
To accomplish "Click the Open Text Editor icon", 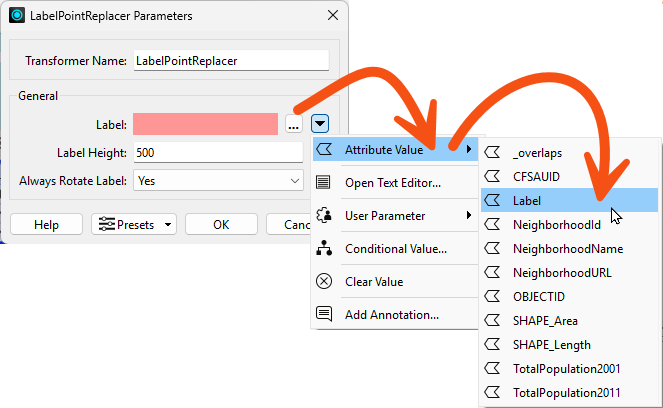I will (323, 182).
